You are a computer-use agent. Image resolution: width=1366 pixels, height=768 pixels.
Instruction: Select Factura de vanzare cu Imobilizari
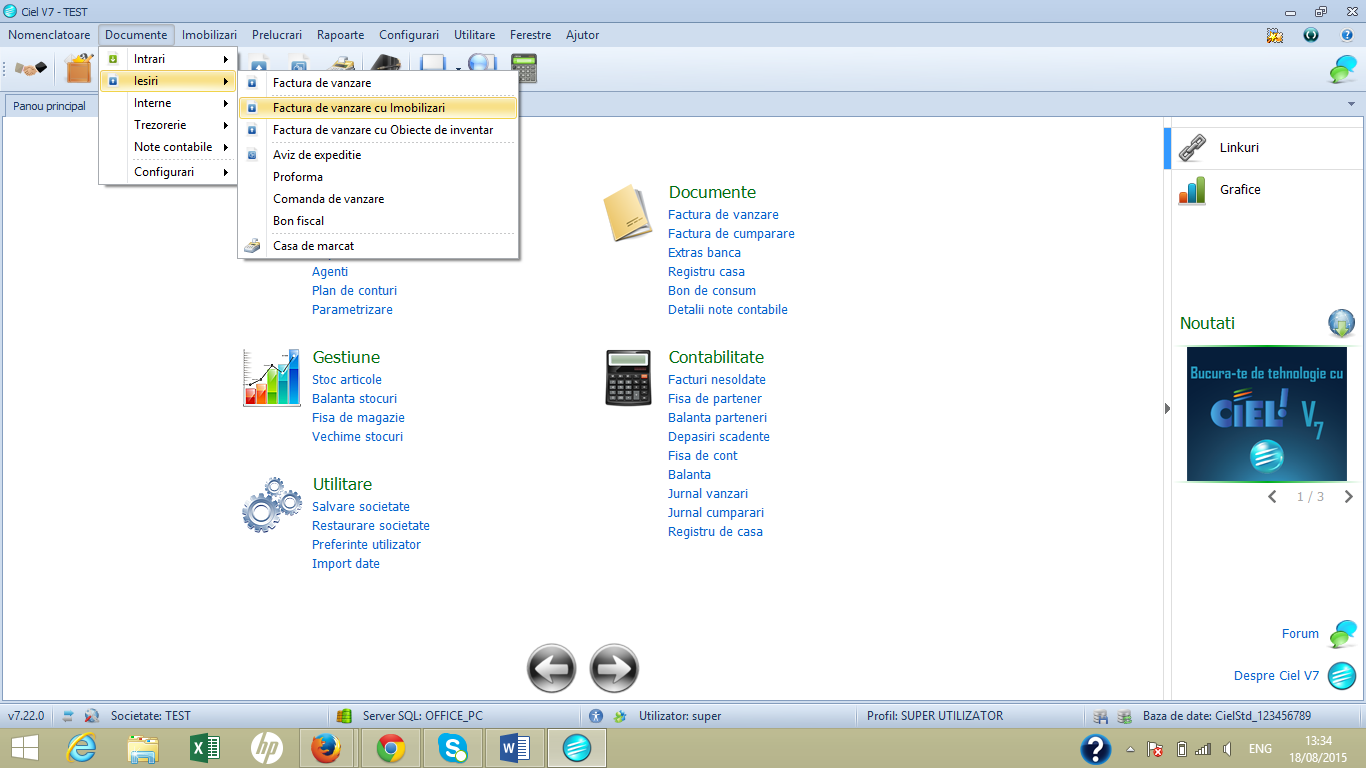tap(378, 108)
